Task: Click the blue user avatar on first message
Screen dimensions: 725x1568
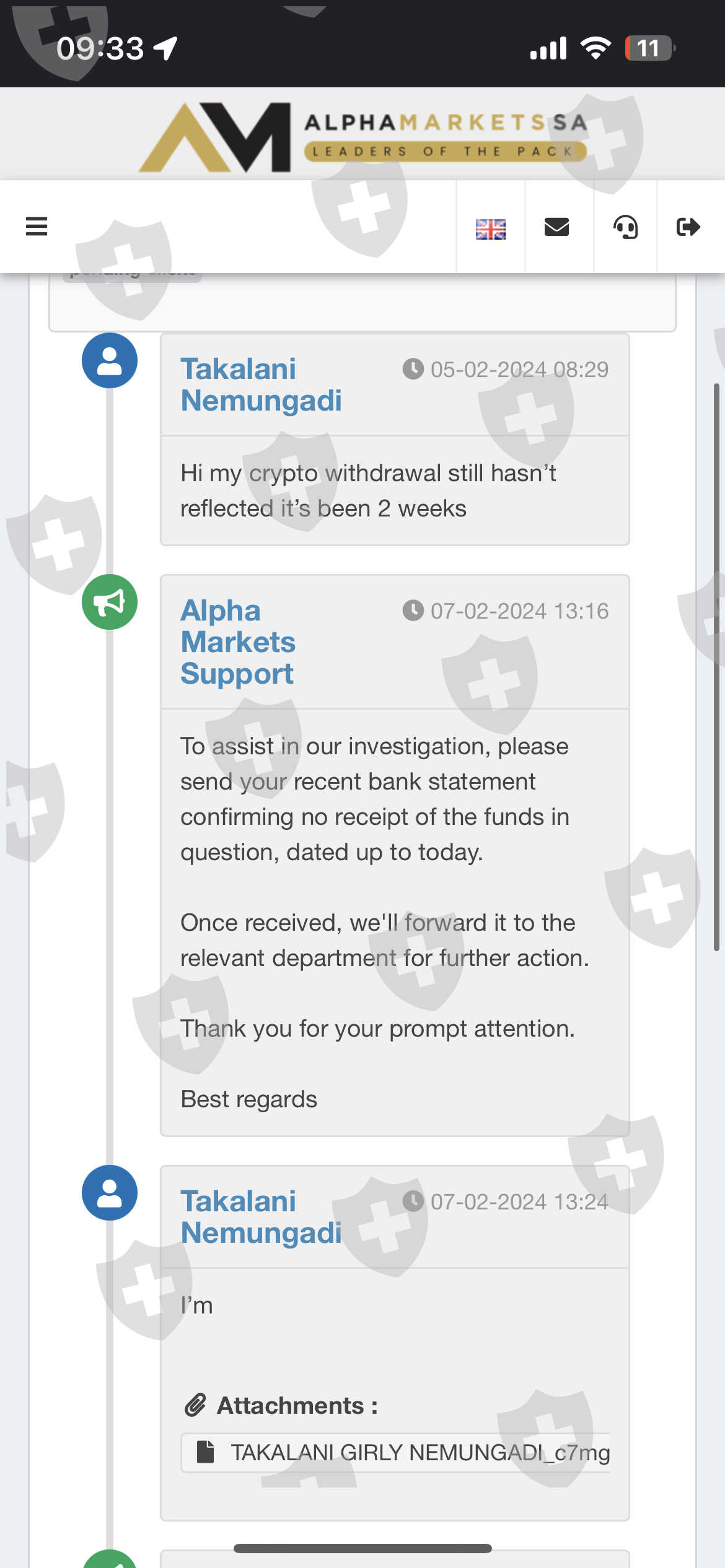Action: coord(110,360)
